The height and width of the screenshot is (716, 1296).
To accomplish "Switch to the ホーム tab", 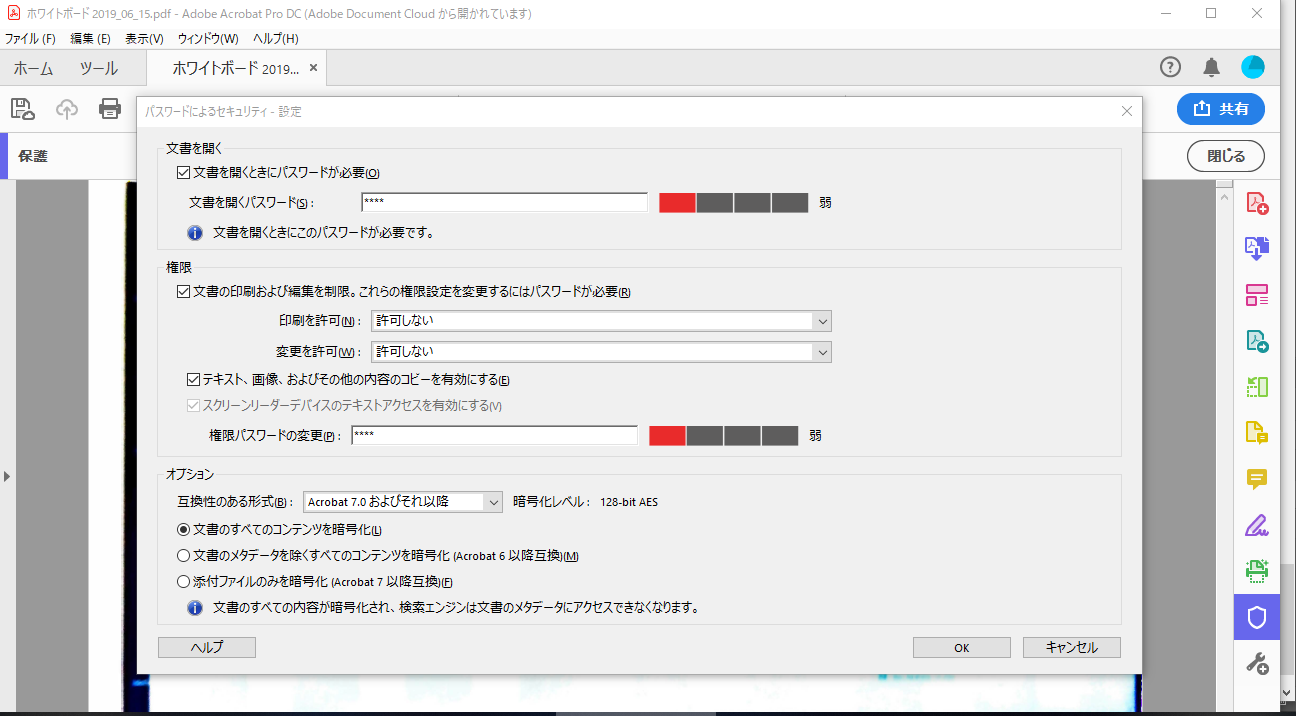I will [x=33, y=69].
